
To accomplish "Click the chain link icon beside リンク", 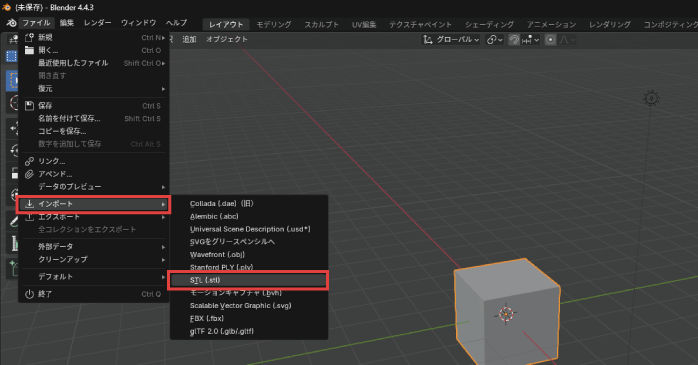I will point(29,161).
